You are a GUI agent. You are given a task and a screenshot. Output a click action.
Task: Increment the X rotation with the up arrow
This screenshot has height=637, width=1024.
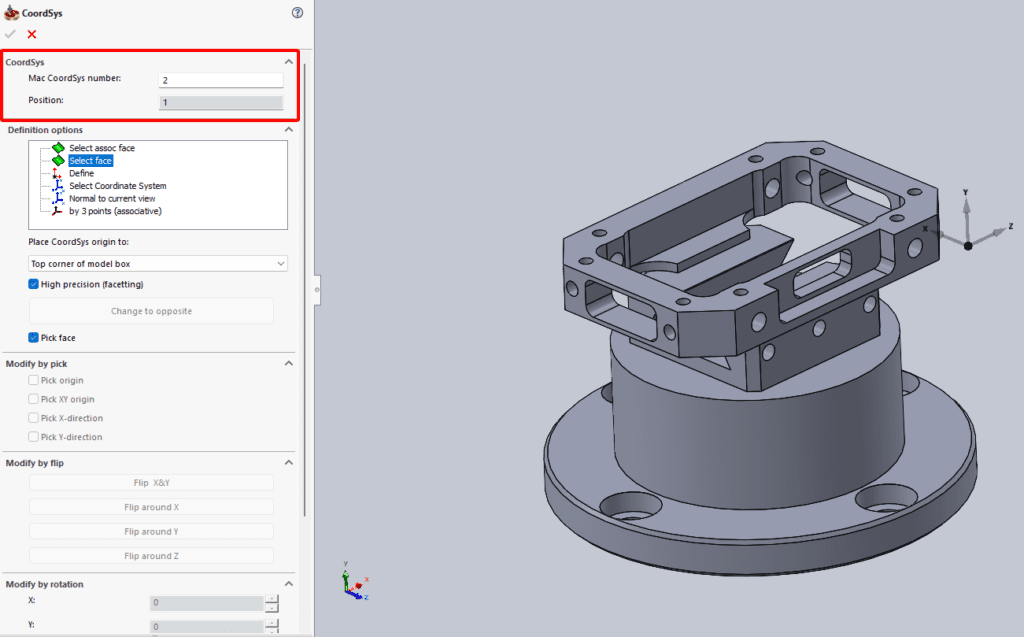coord(272,598)
